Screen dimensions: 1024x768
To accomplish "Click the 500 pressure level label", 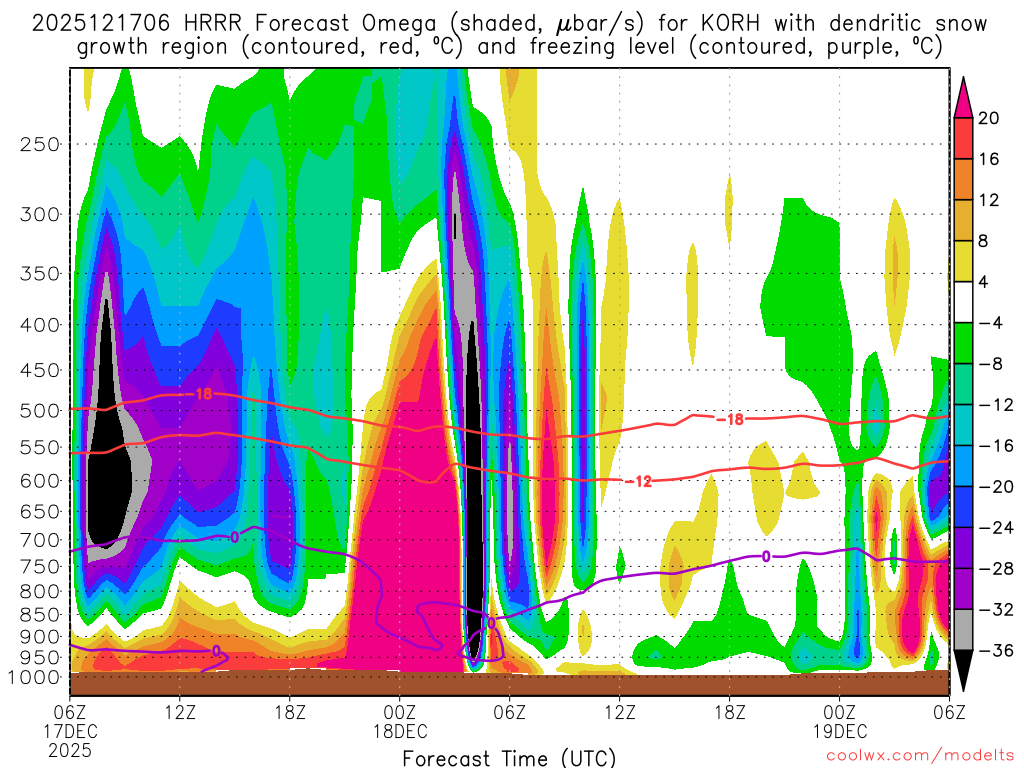I will 39,411.
